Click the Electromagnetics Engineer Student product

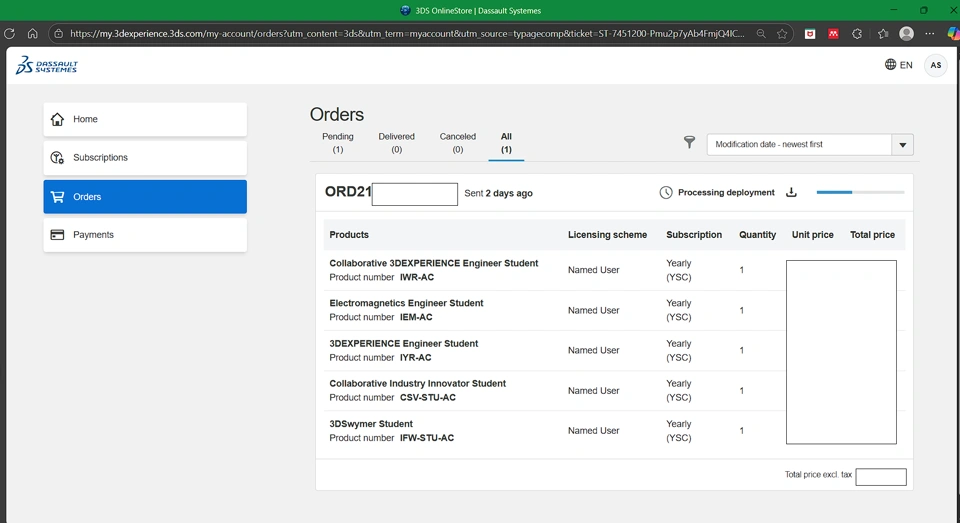click(406, 303)
